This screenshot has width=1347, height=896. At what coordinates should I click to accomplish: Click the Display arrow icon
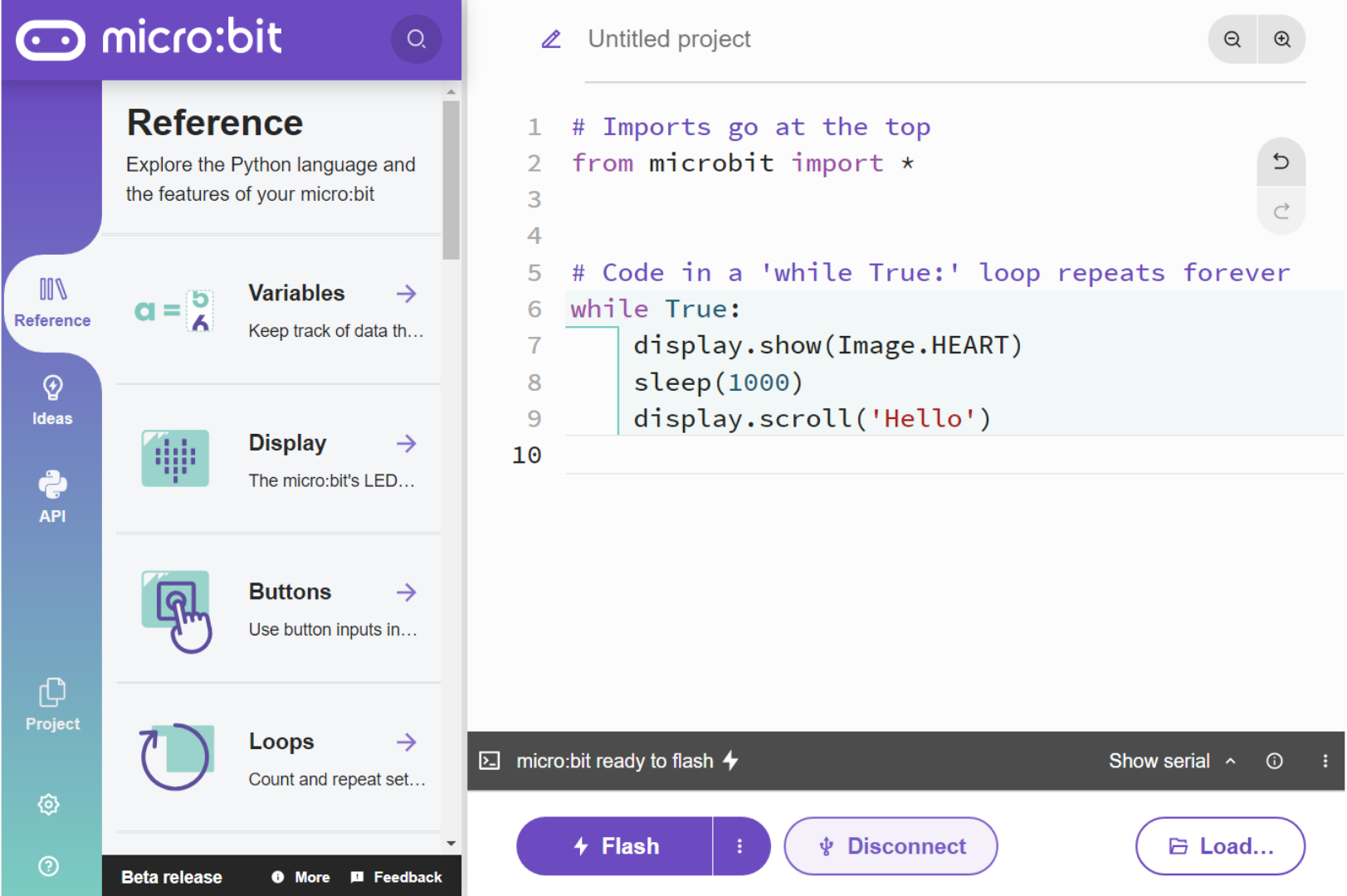(x=406, y=443)
